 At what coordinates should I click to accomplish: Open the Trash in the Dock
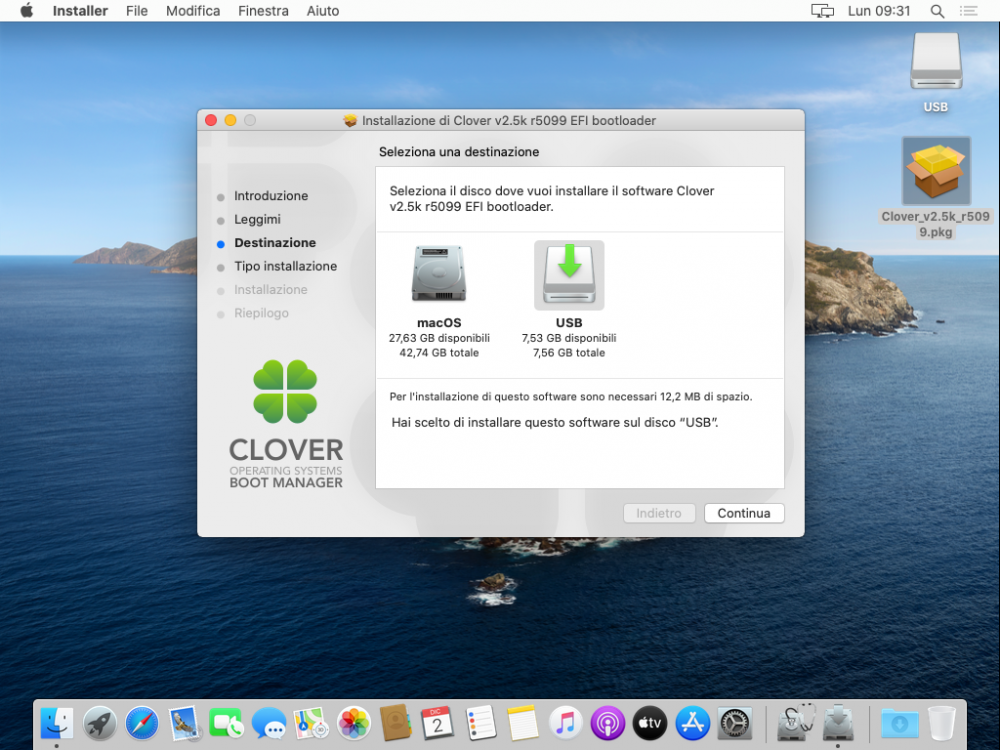[x=941, y=723]
